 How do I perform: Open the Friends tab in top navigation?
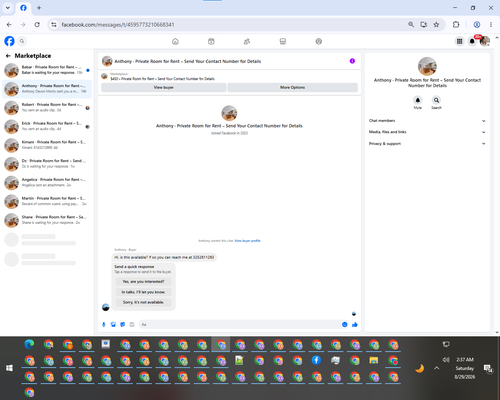tap(247, 41)
